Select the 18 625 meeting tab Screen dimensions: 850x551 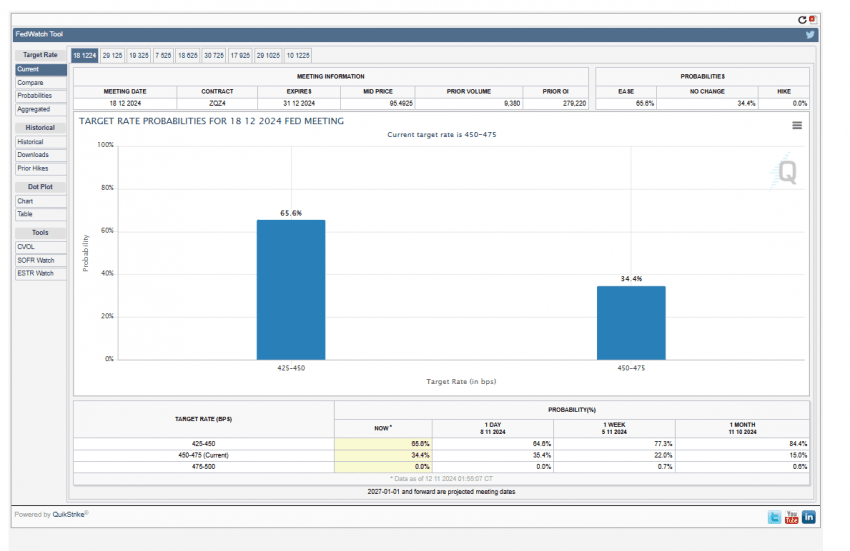tap(188, 55)
